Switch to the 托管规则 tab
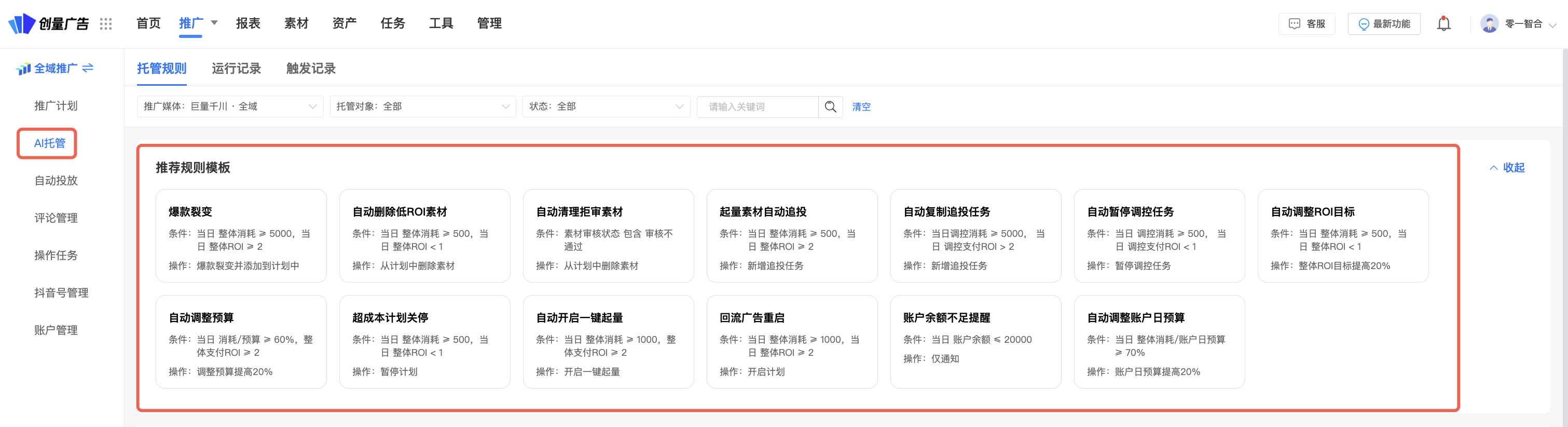This screenshot has height=427, width=1568. point(162,68)
